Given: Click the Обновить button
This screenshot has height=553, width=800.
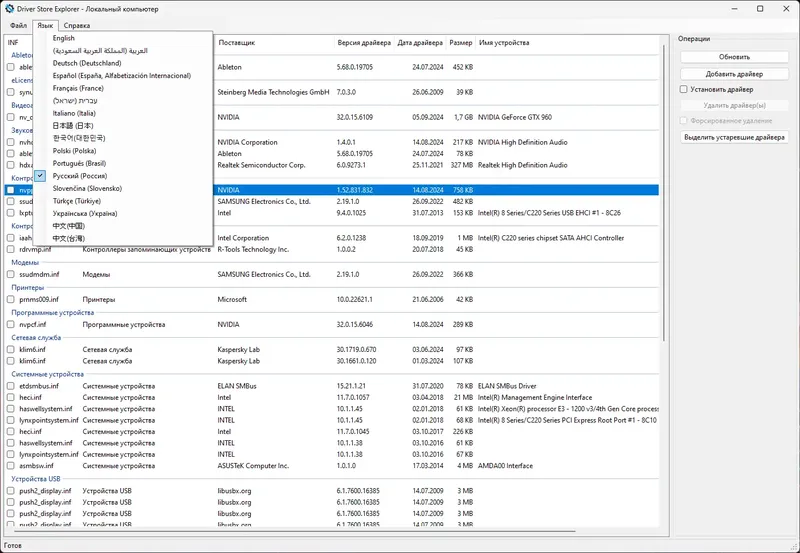Looking at the screenshot, I should (734, 57).
